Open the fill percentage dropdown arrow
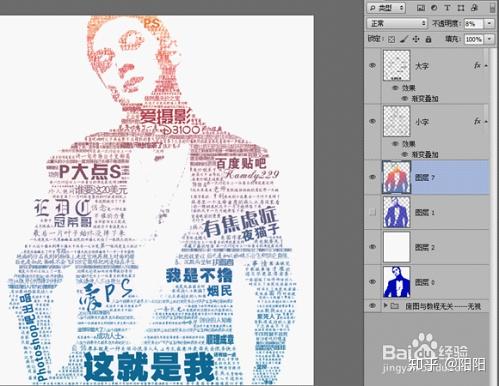499x386 pixels. [489, 39]
